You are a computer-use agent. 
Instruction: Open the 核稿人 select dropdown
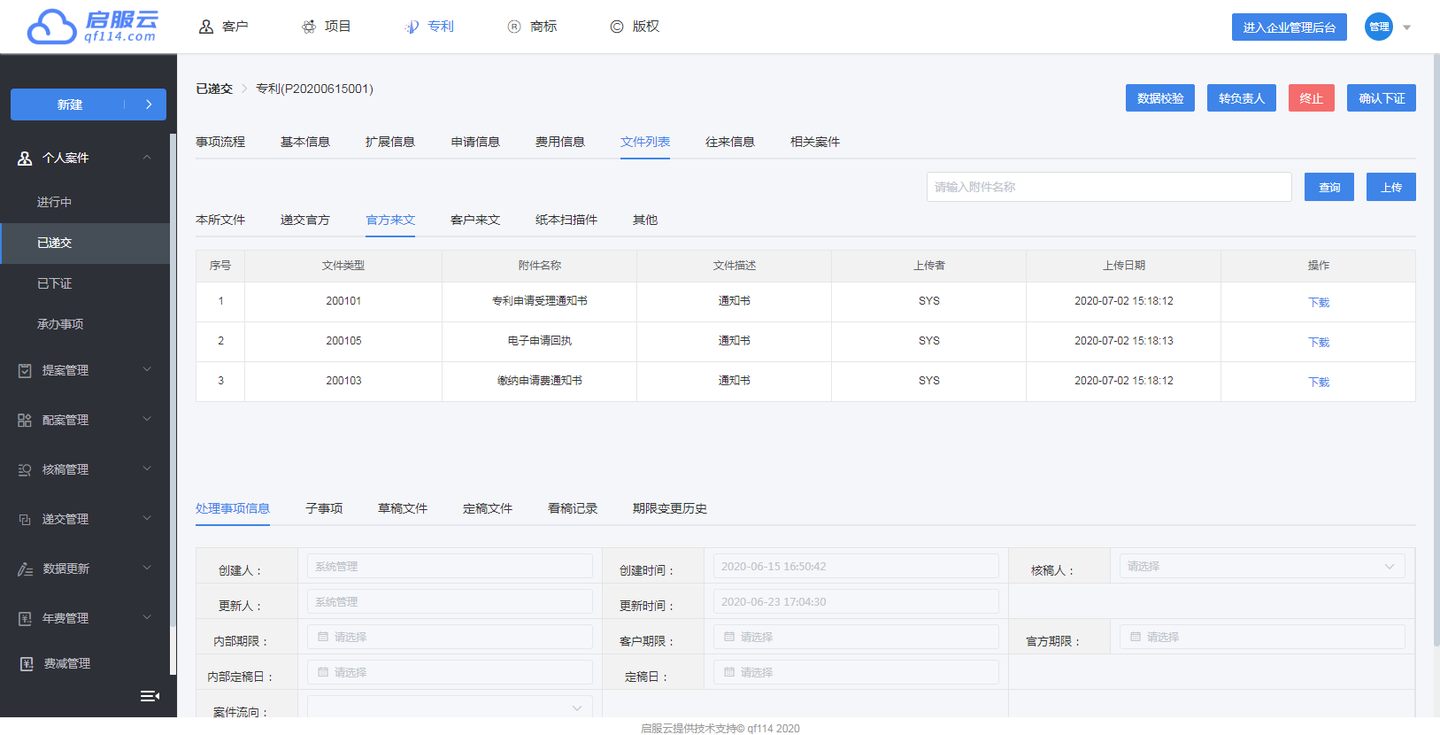[x=1261, y=566]
